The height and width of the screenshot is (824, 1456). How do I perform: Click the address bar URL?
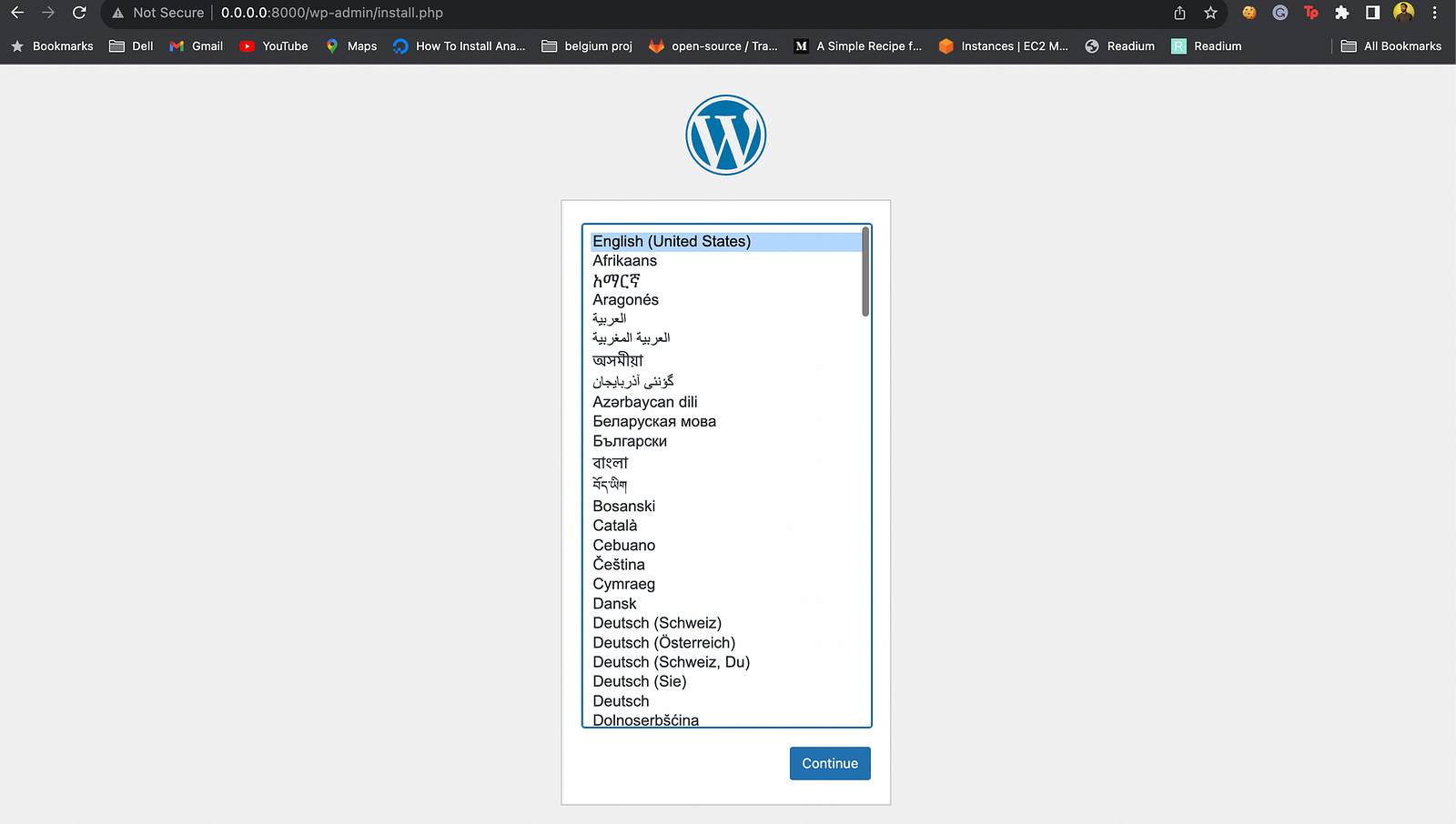[332, 13]
